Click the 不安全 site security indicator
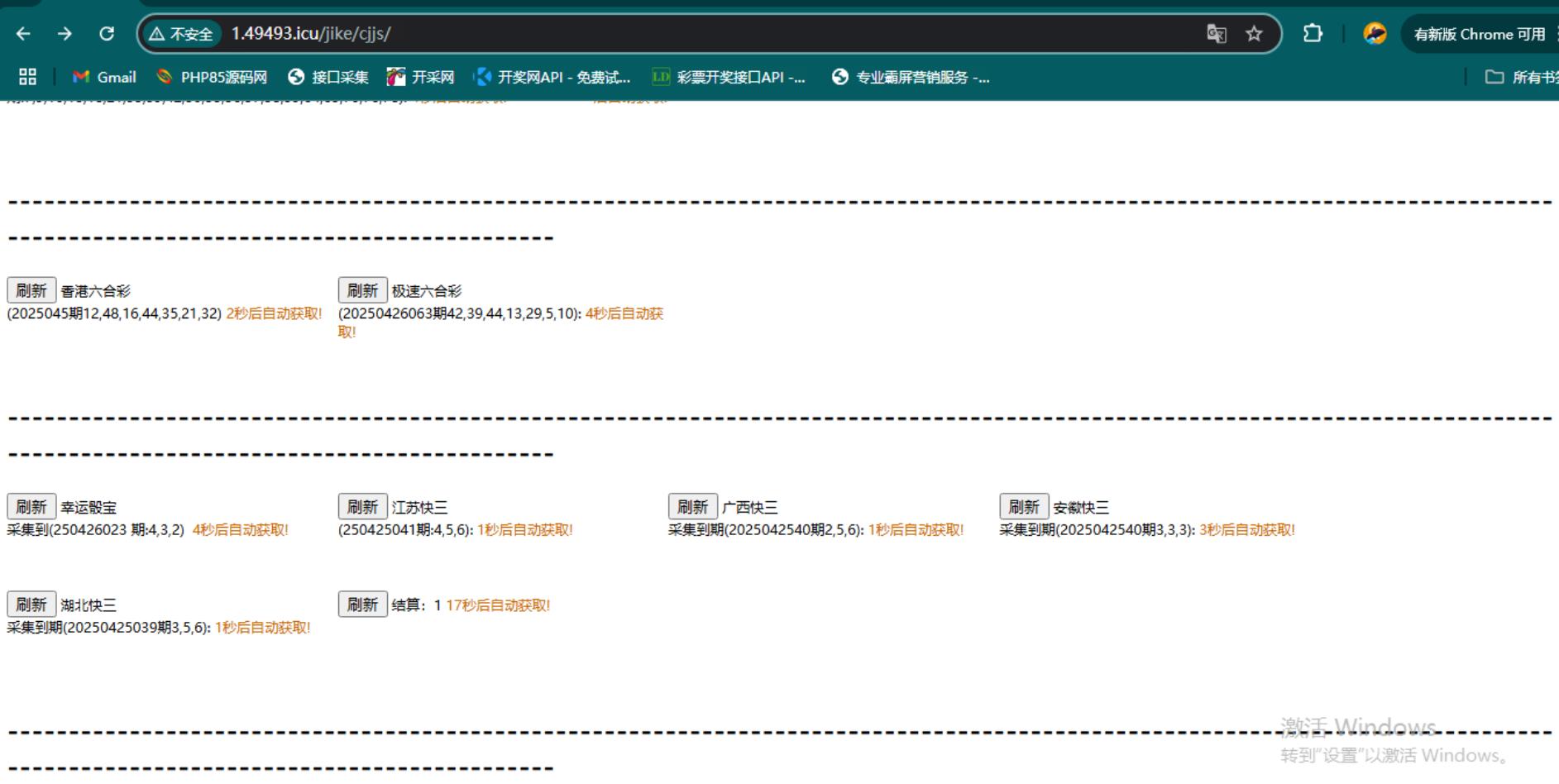Viewport: 1559px width, 784px height. pyautogui.click(x=181, y=34)
